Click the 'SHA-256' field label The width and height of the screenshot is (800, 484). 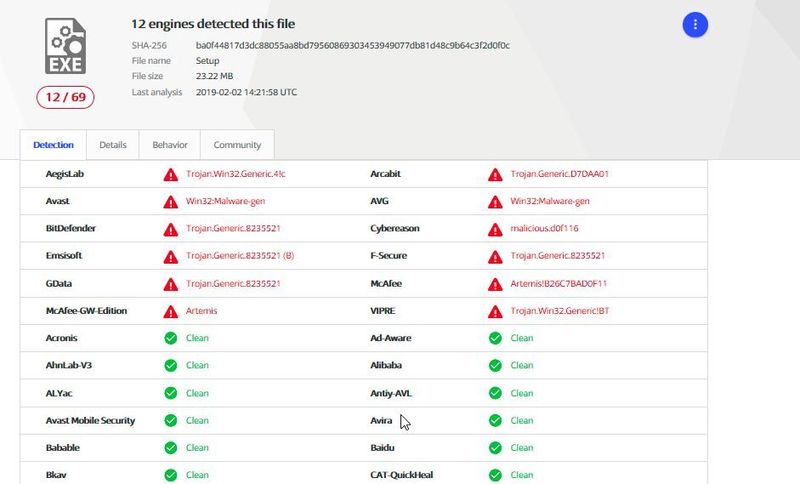(x=149, y=45)
